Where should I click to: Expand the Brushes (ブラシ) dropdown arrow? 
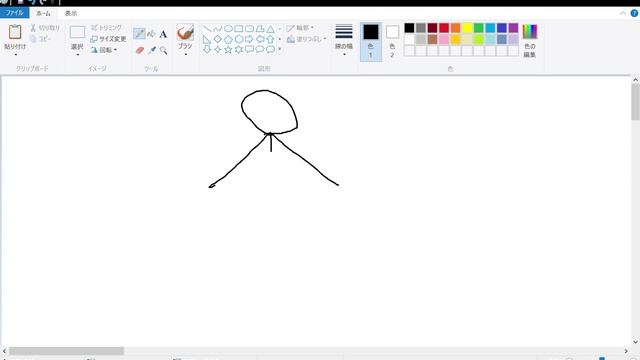[185, 54]
